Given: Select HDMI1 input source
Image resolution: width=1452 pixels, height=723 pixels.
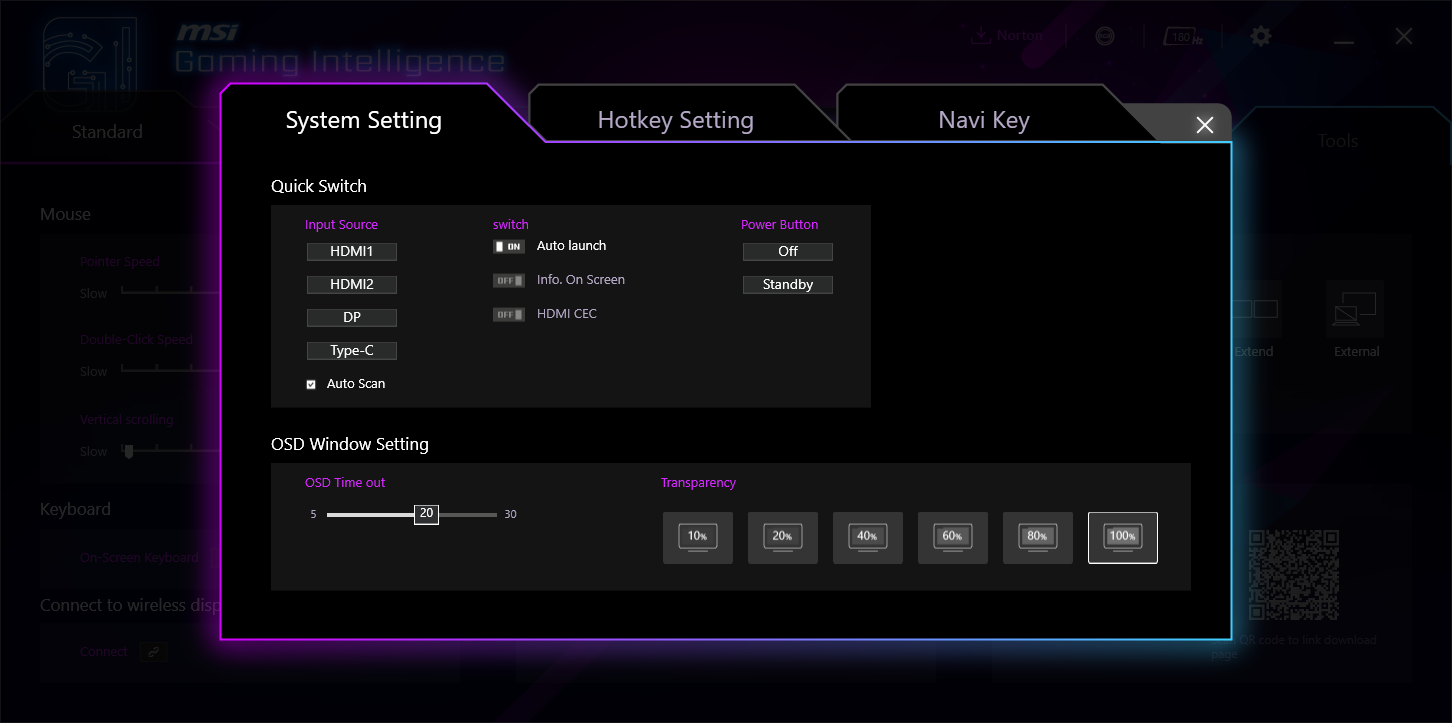Looking at the screenshot, I should [x=352, y=252].
